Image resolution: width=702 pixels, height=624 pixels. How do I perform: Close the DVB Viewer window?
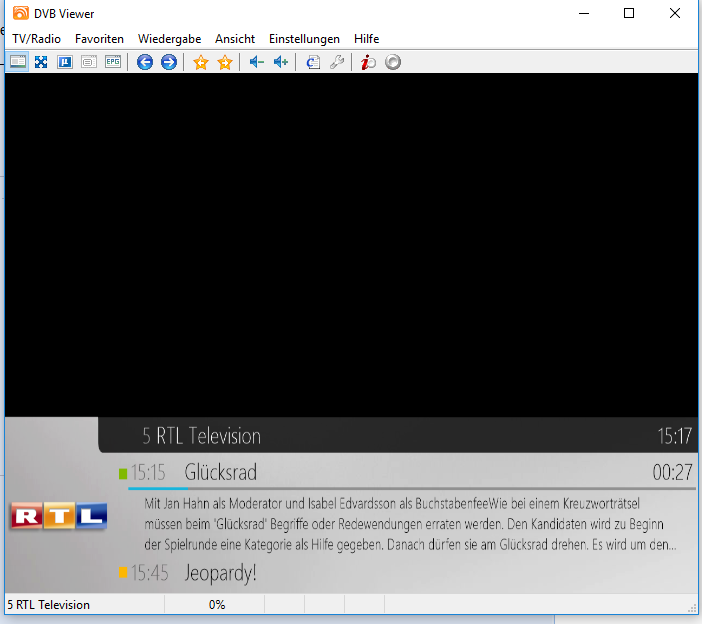pyautogui.click(x=675, y=13)
